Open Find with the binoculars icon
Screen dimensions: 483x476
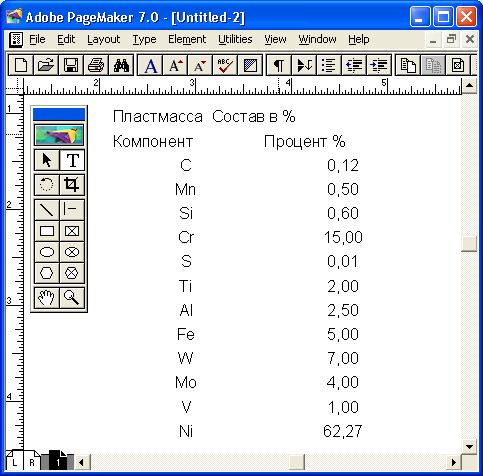tap(121, 65)
